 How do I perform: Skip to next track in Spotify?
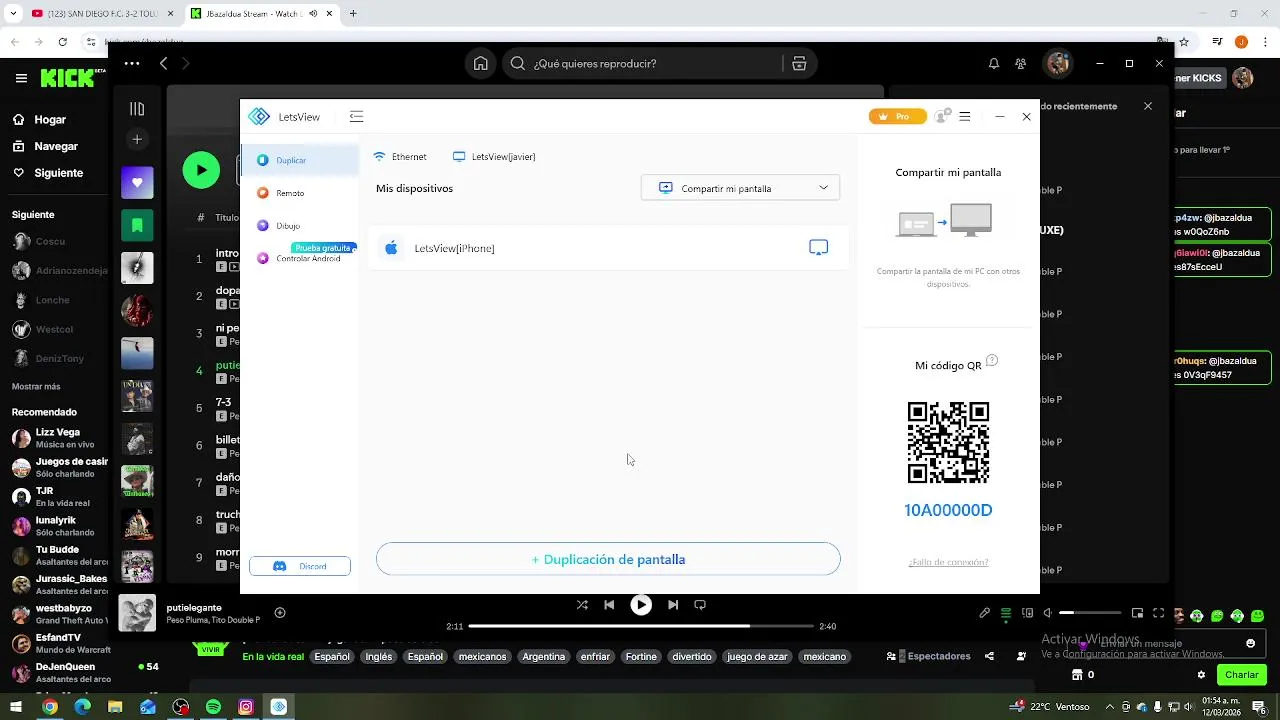[x=673, y=605]
